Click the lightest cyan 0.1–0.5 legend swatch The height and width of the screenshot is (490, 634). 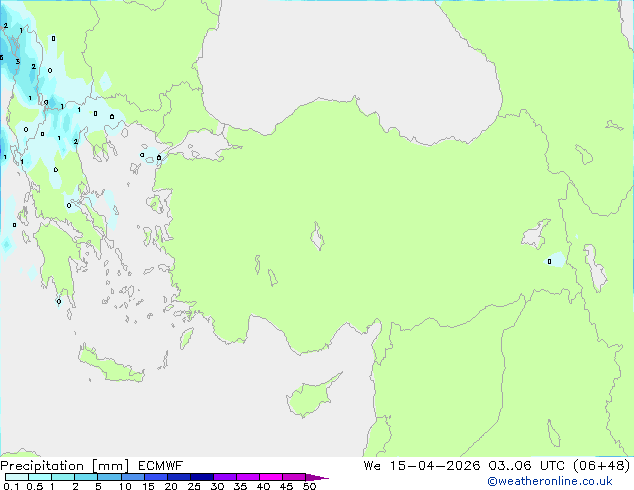[x=17, y=477]
